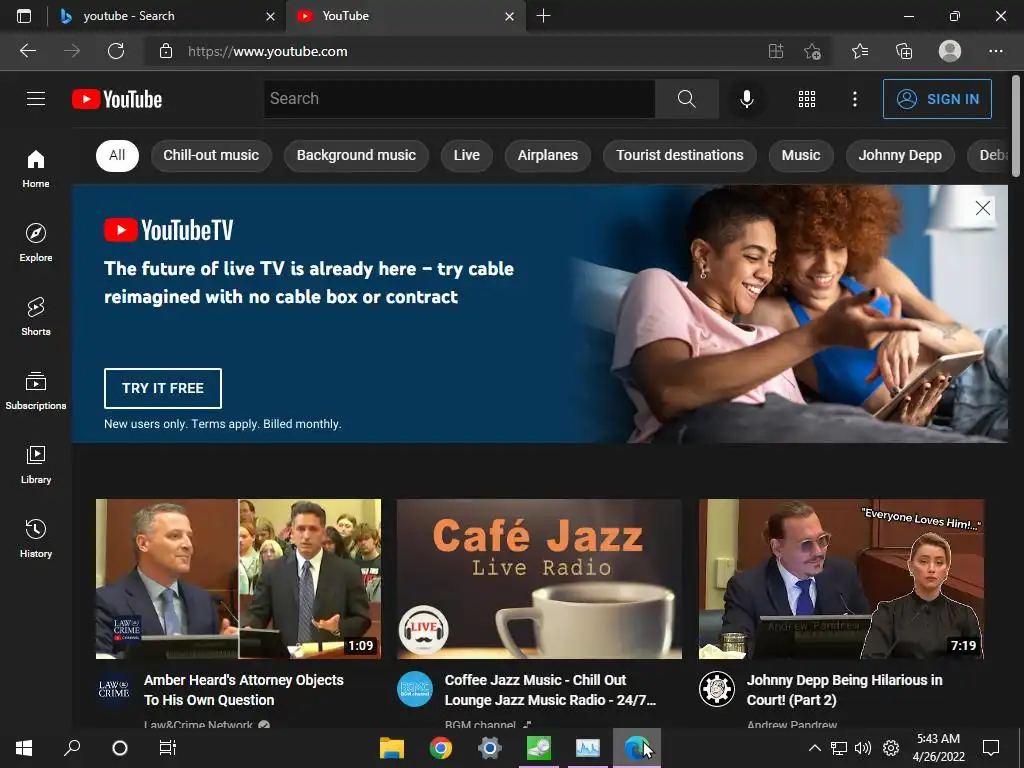Click TRY IT FREE button

tap(163, 388)
